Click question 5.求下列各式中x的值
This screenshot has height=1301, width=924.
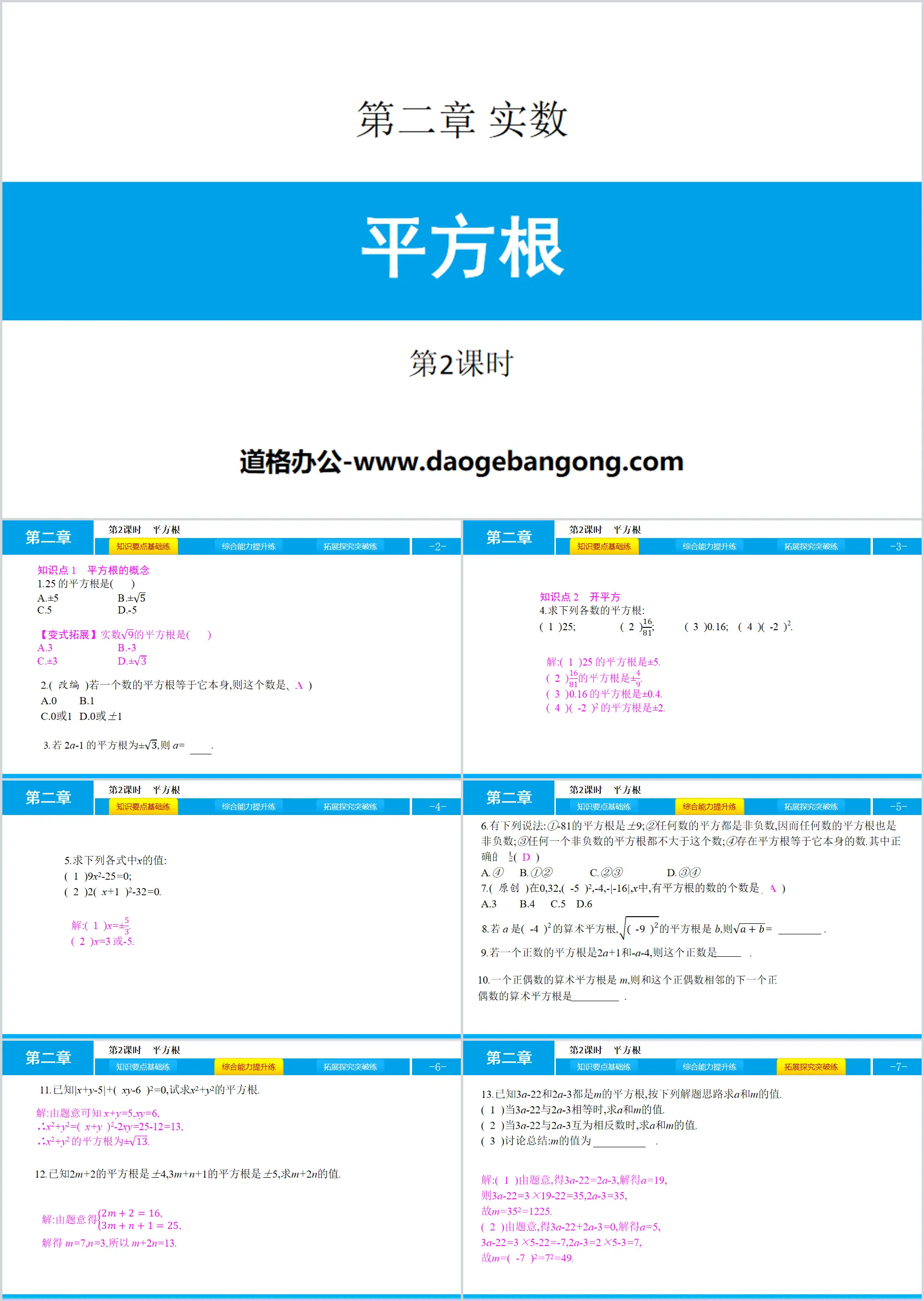(116, 860)
